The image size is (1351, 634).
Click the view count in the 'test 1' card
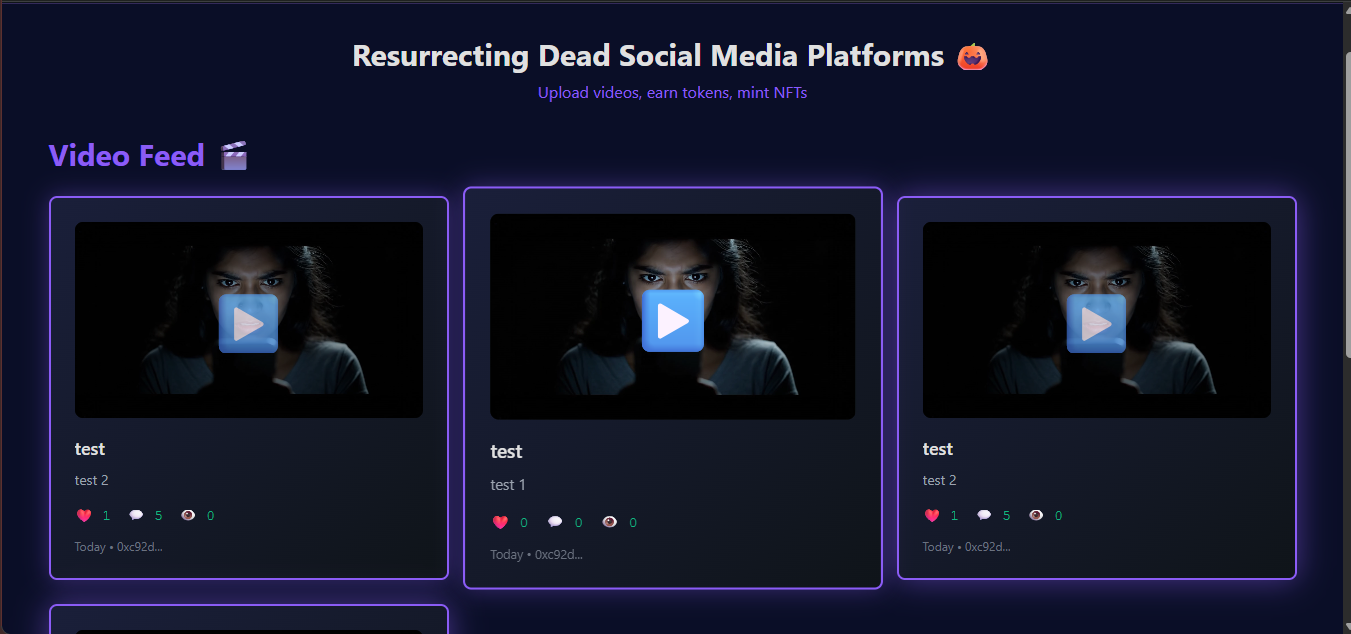click(x=632, y=522)
